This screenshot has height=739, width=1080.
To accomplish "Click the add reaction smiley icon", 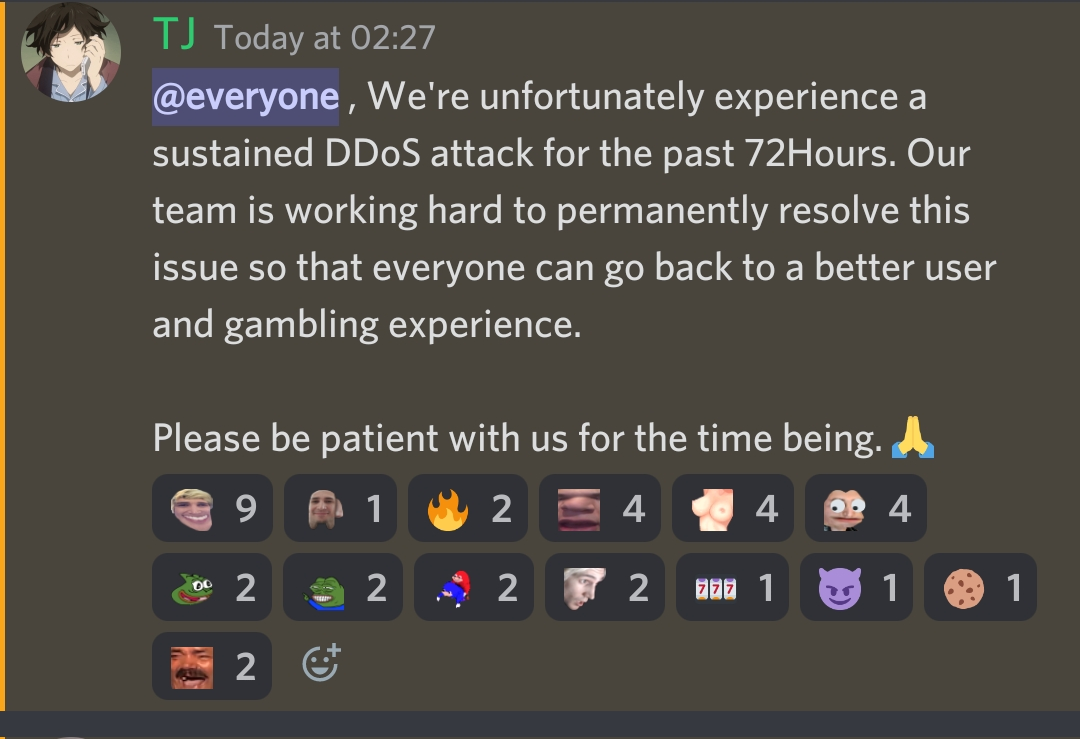I will (x=321, y=663).
